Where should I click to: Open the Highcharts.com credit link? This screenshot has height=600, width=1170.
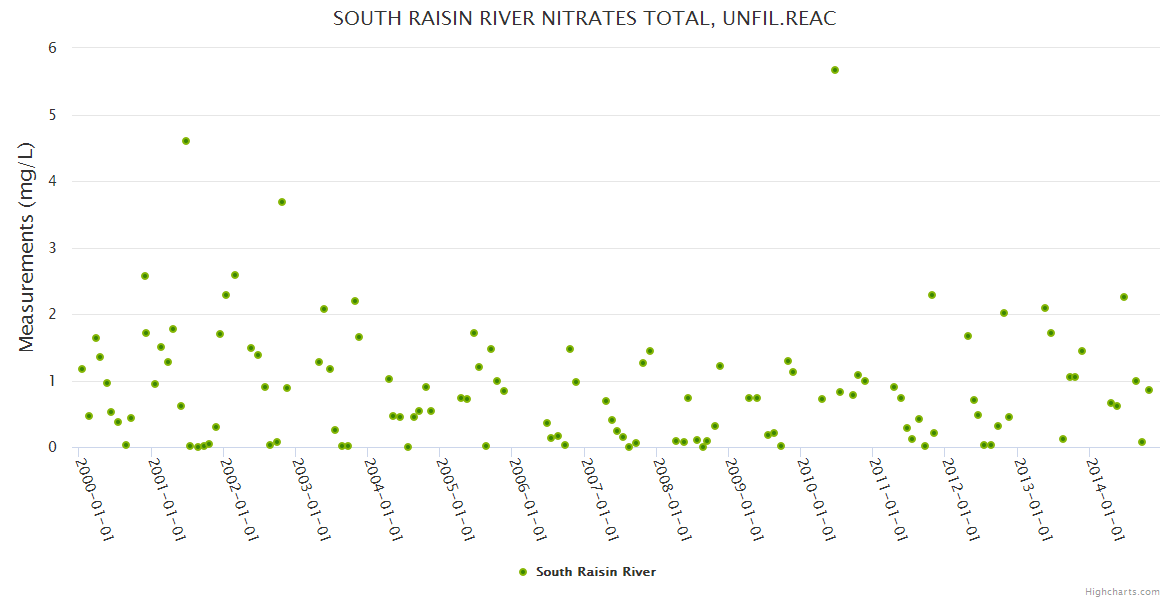click(1122, 591)
